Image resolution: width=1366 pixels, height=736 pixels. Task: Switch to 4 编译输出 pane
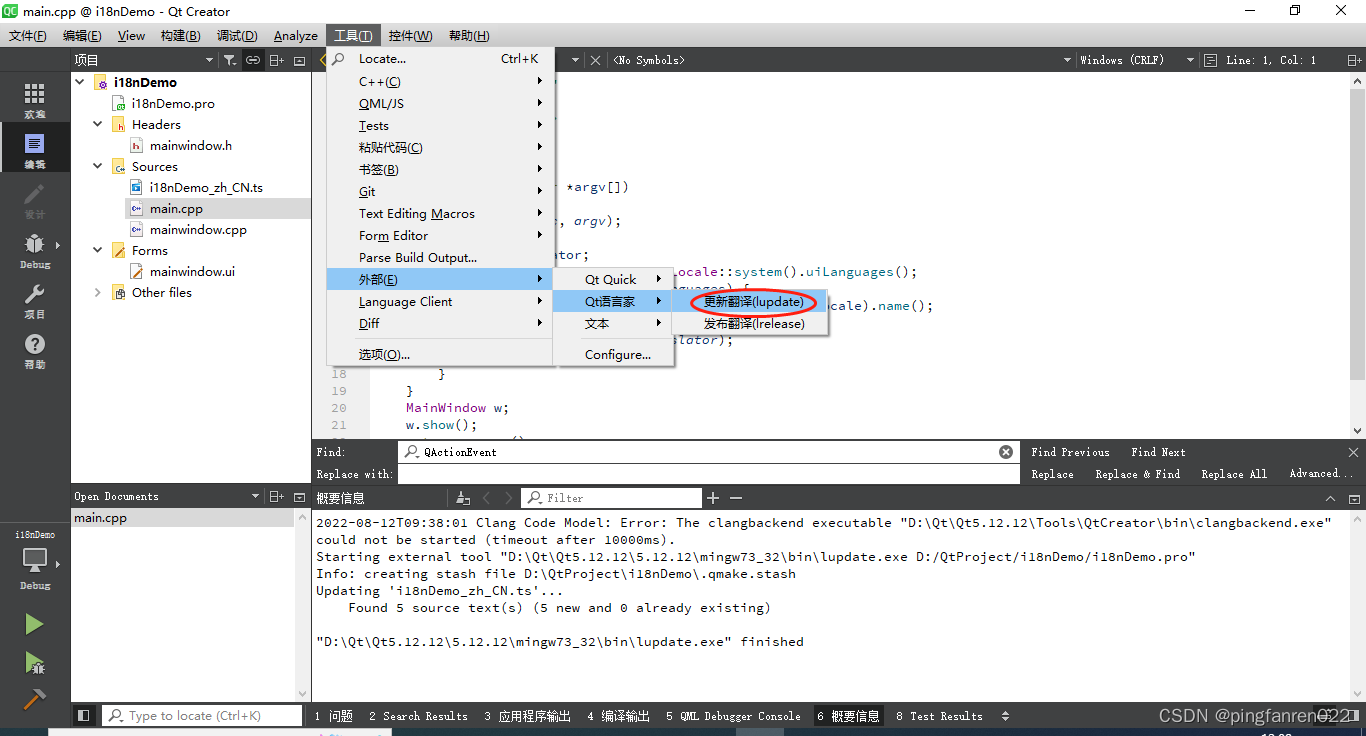point(618,716)
